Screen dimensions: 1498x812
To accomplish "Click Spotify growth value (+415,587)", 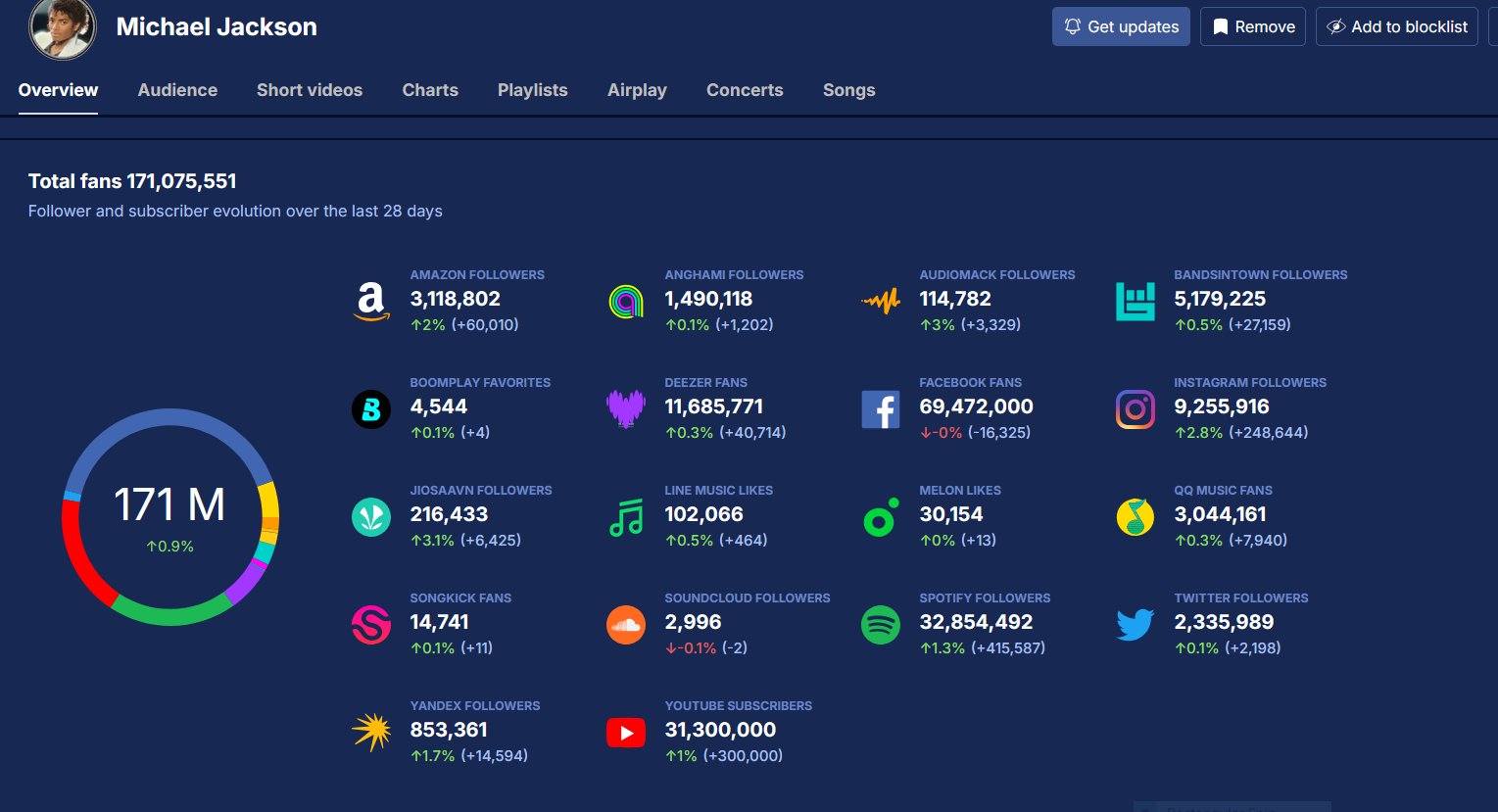I will click(1008, 647).
